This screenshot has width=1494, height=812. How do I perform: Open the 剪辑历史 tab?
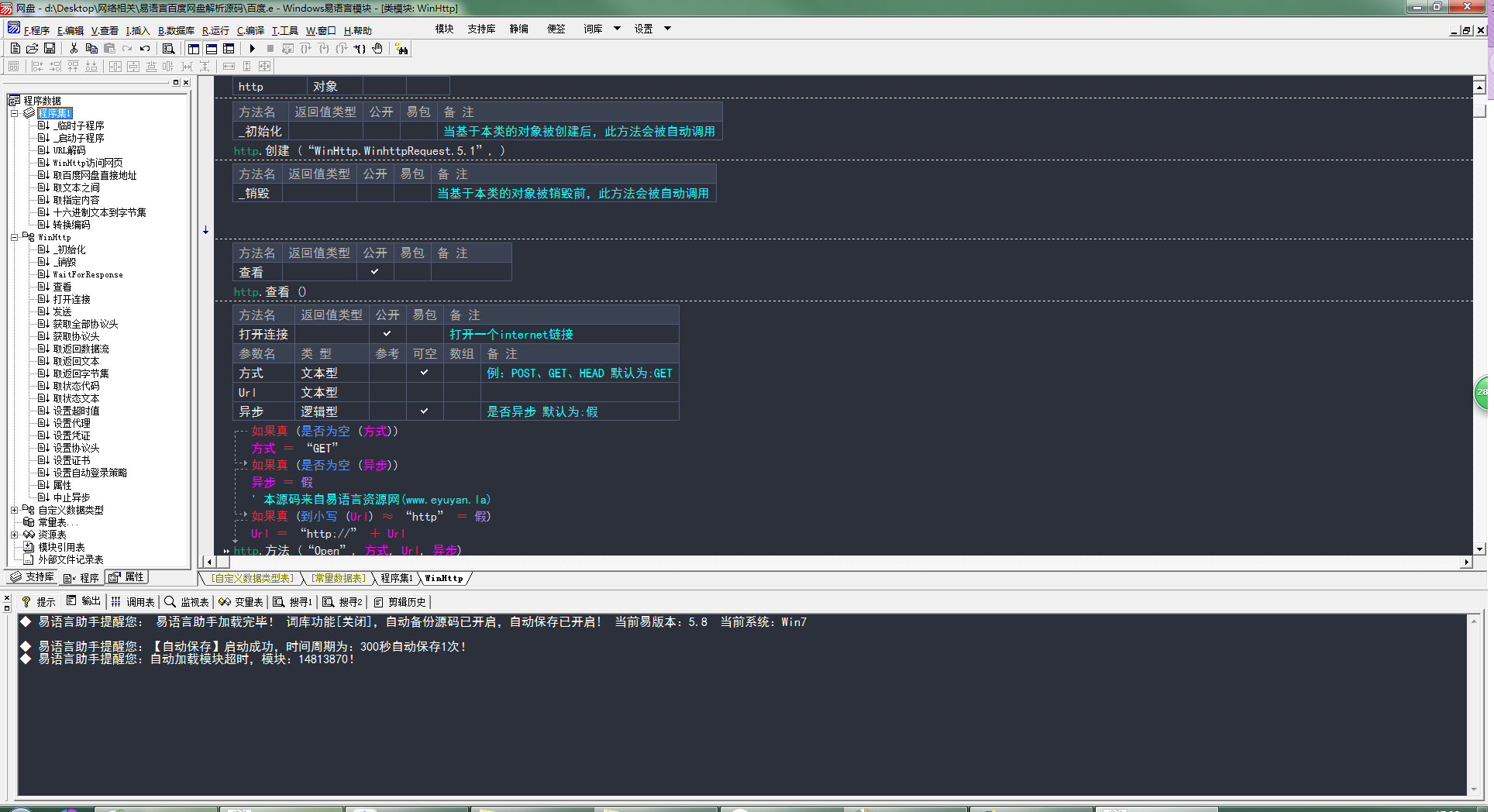pos(400,602)
